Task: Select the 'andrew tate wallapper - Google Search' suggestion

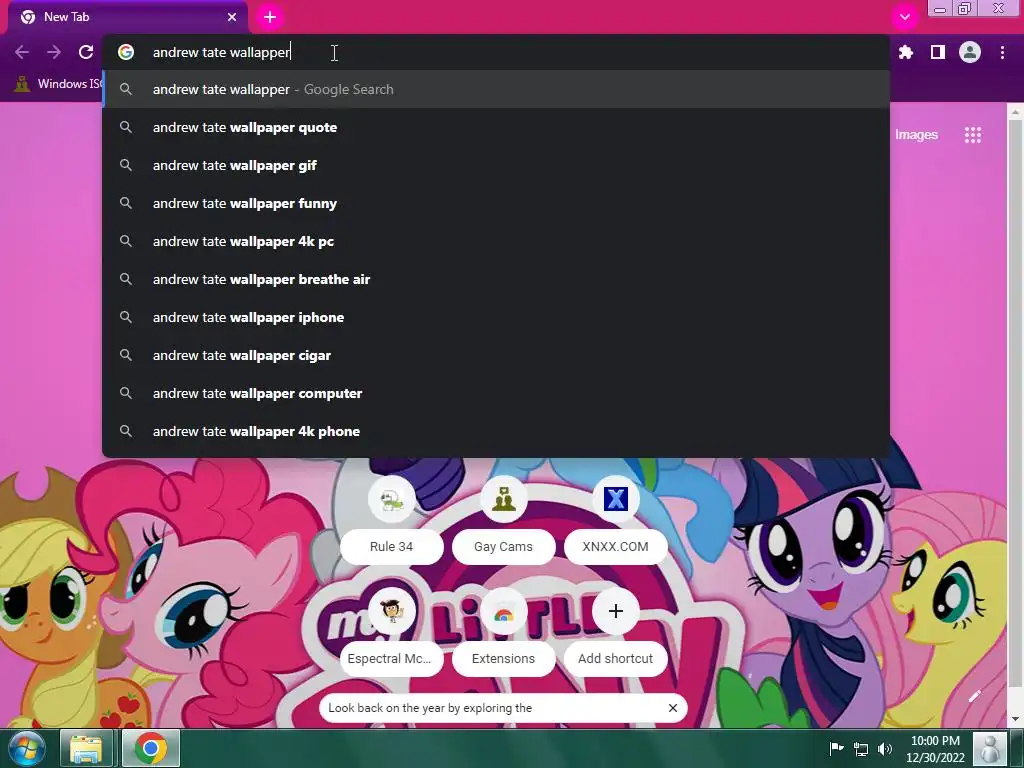Action: (x=496, y=89)
